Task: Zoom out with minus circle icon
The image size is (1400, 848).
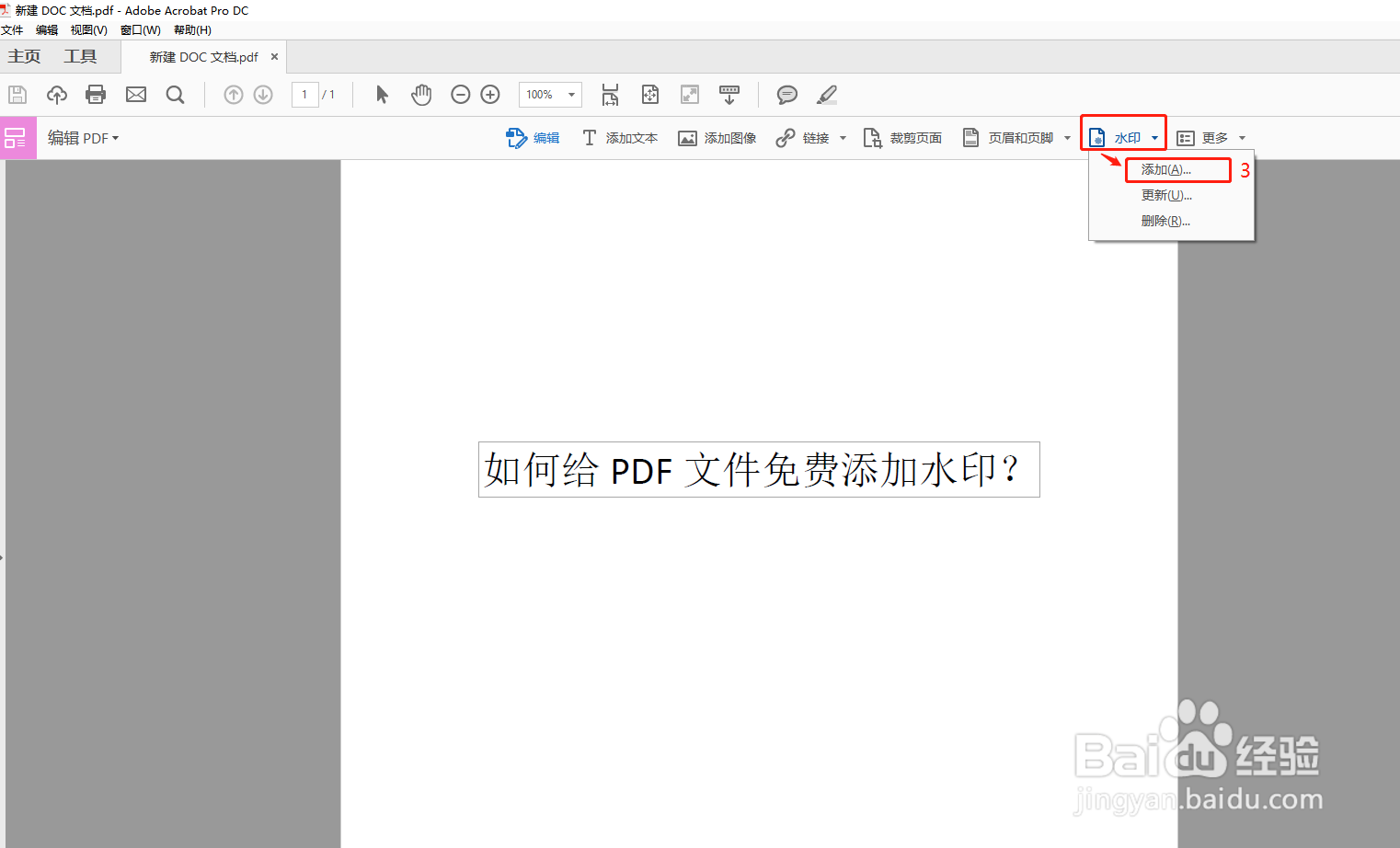Action: (461, 95)
